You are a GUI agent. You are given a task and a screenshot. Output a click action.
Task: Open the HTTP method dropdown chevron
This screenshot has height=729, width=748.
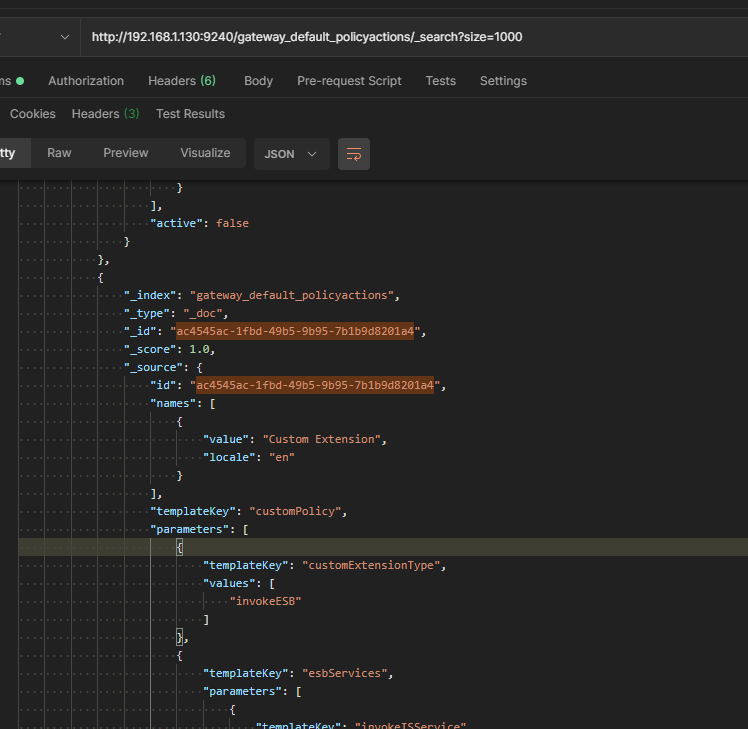click(x=66, y=37)
